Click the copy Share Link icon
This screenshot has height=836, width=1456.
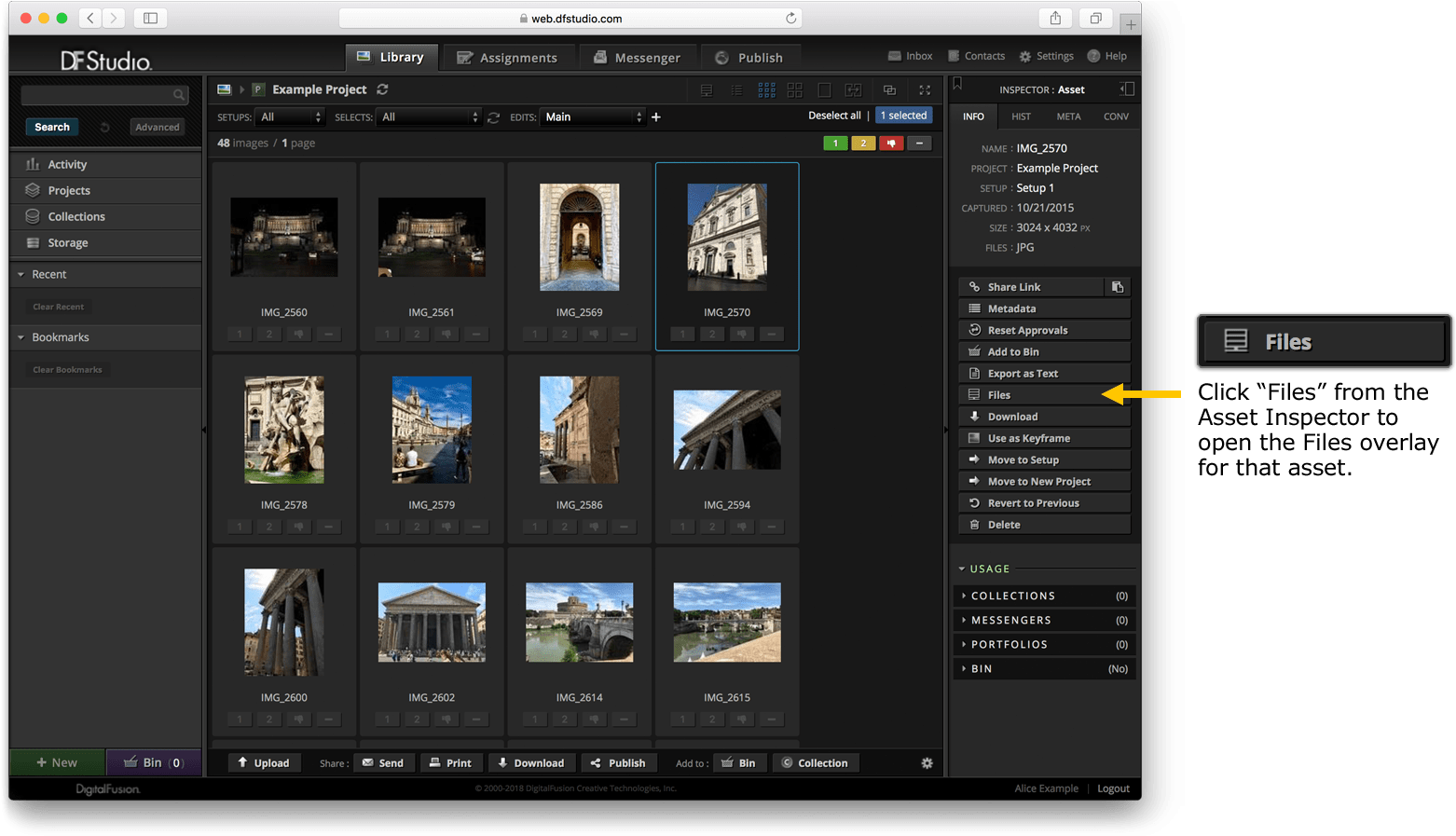[x=1118, y=287]
